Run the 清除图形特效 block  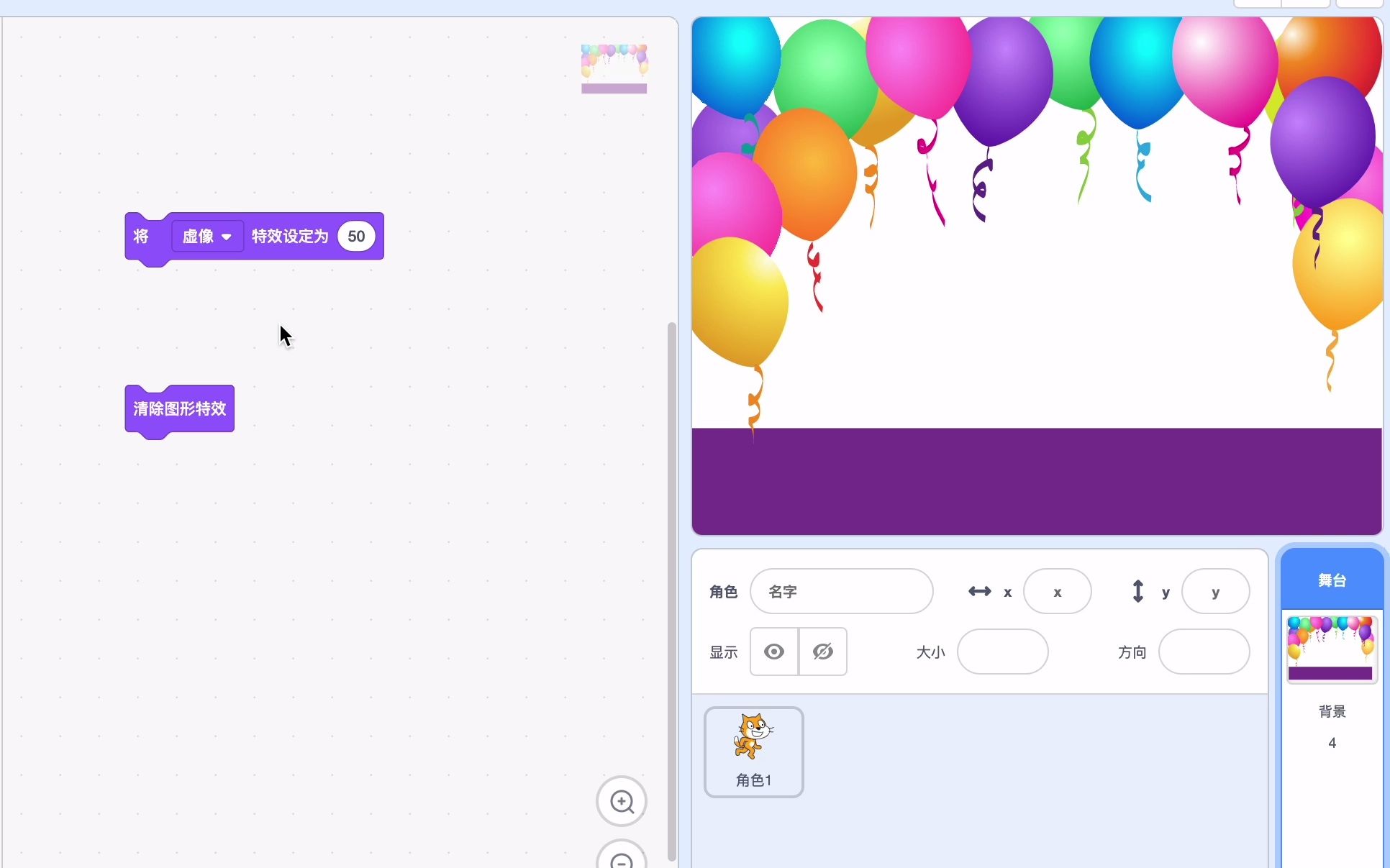click(178, 408)
